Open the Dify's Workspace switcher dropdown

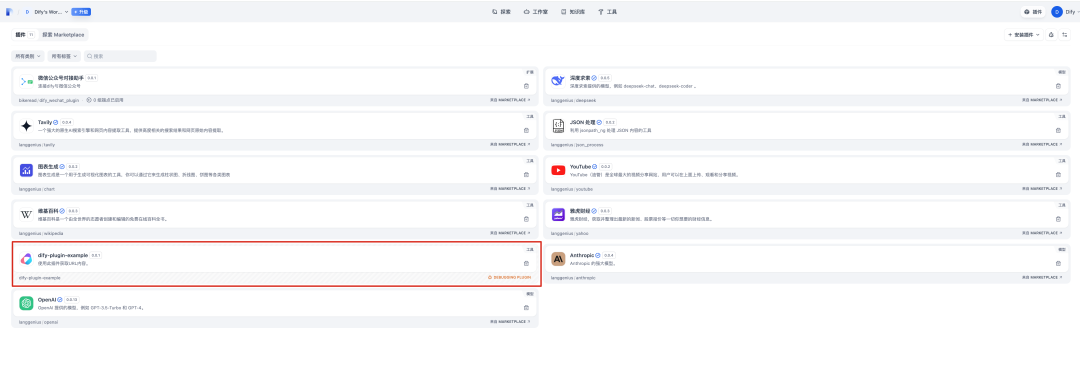tap(47, 12)
